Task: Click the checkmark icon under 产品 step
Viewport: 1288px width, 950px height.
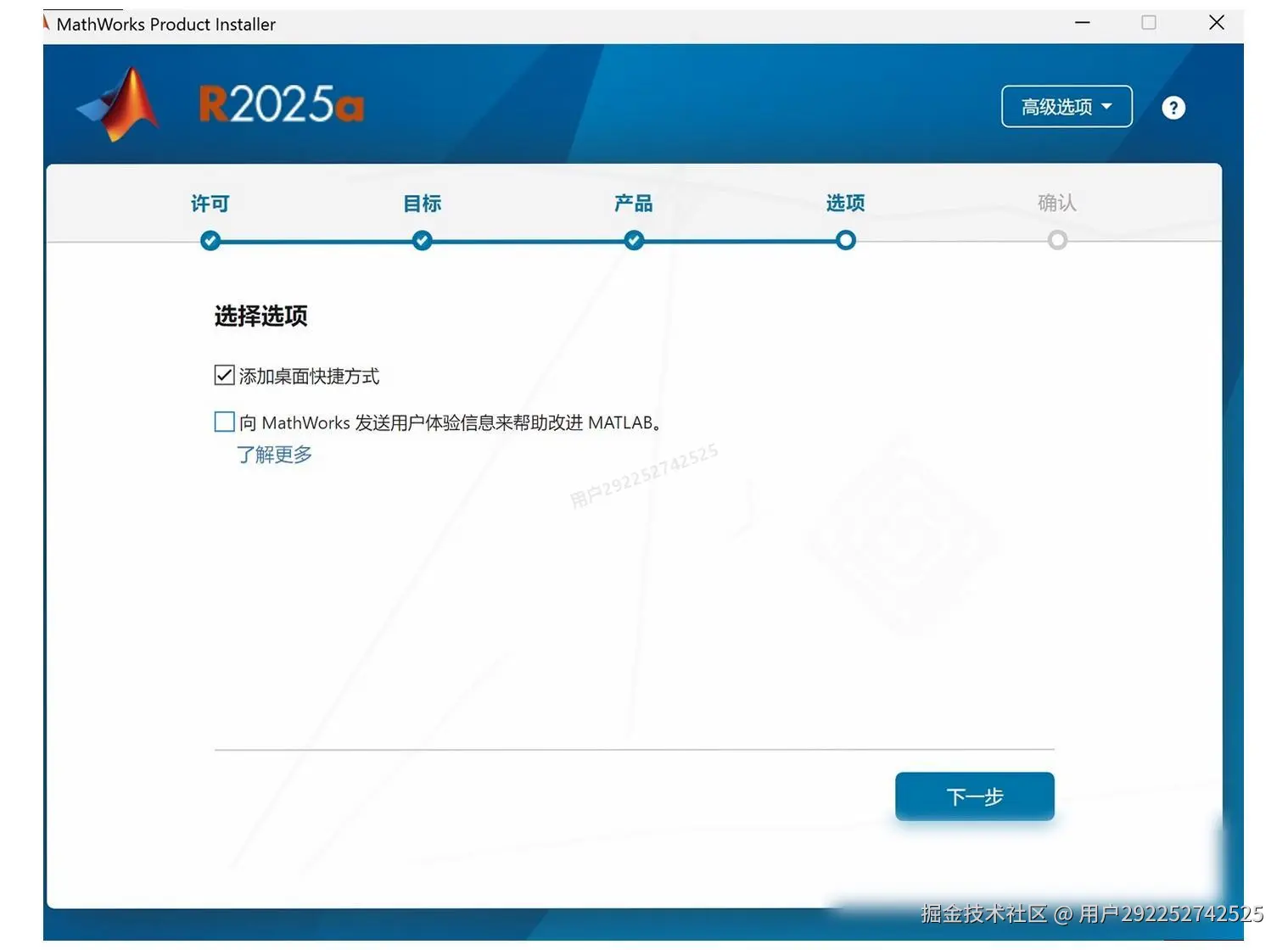Action: click(633, 240)
